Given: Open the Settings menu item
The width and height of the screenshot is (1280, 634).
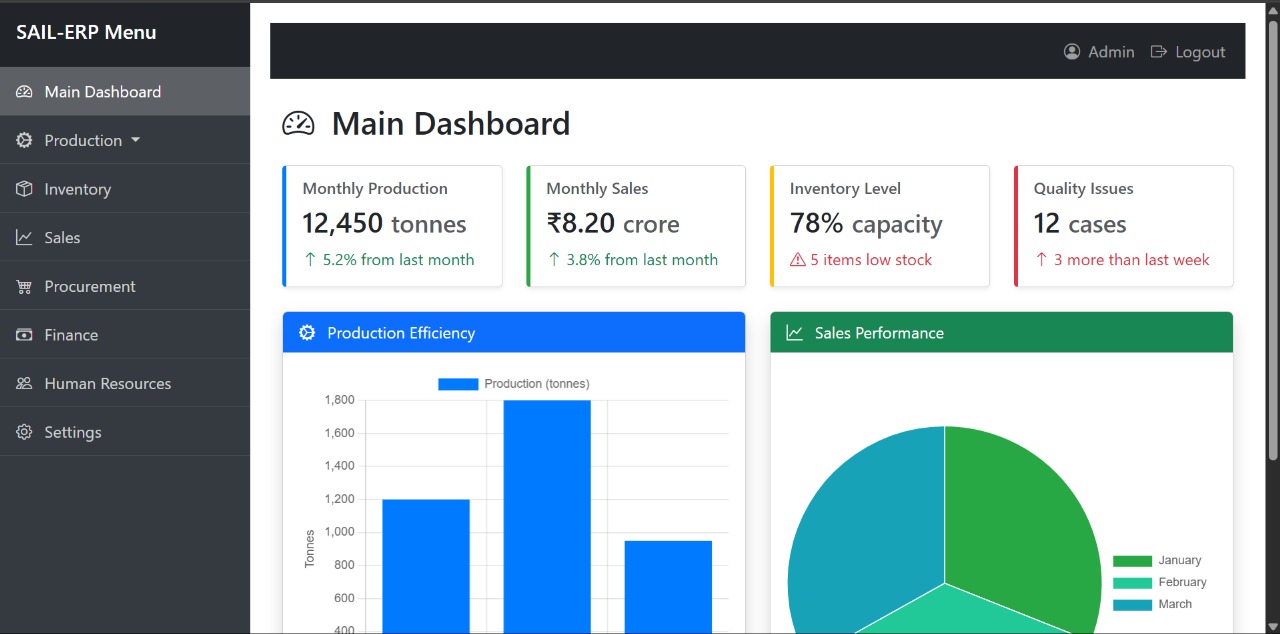Looking at the screenshot, I should pos(125,432).
